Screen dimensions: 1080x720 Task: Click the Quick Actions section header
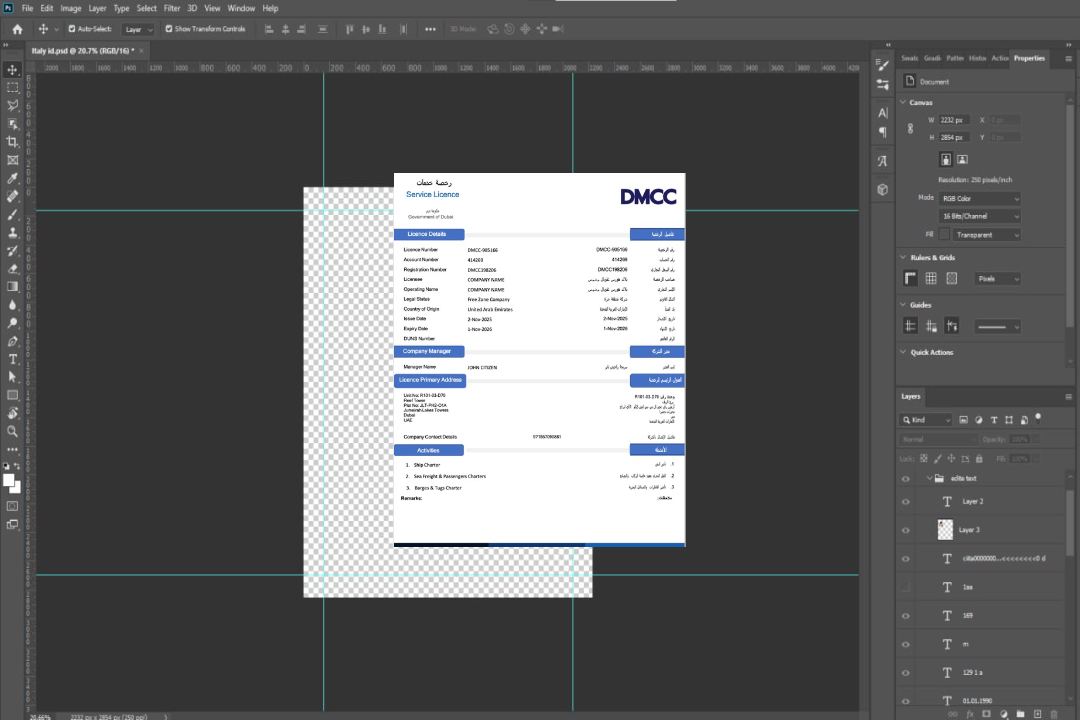[x=931, y=352]
